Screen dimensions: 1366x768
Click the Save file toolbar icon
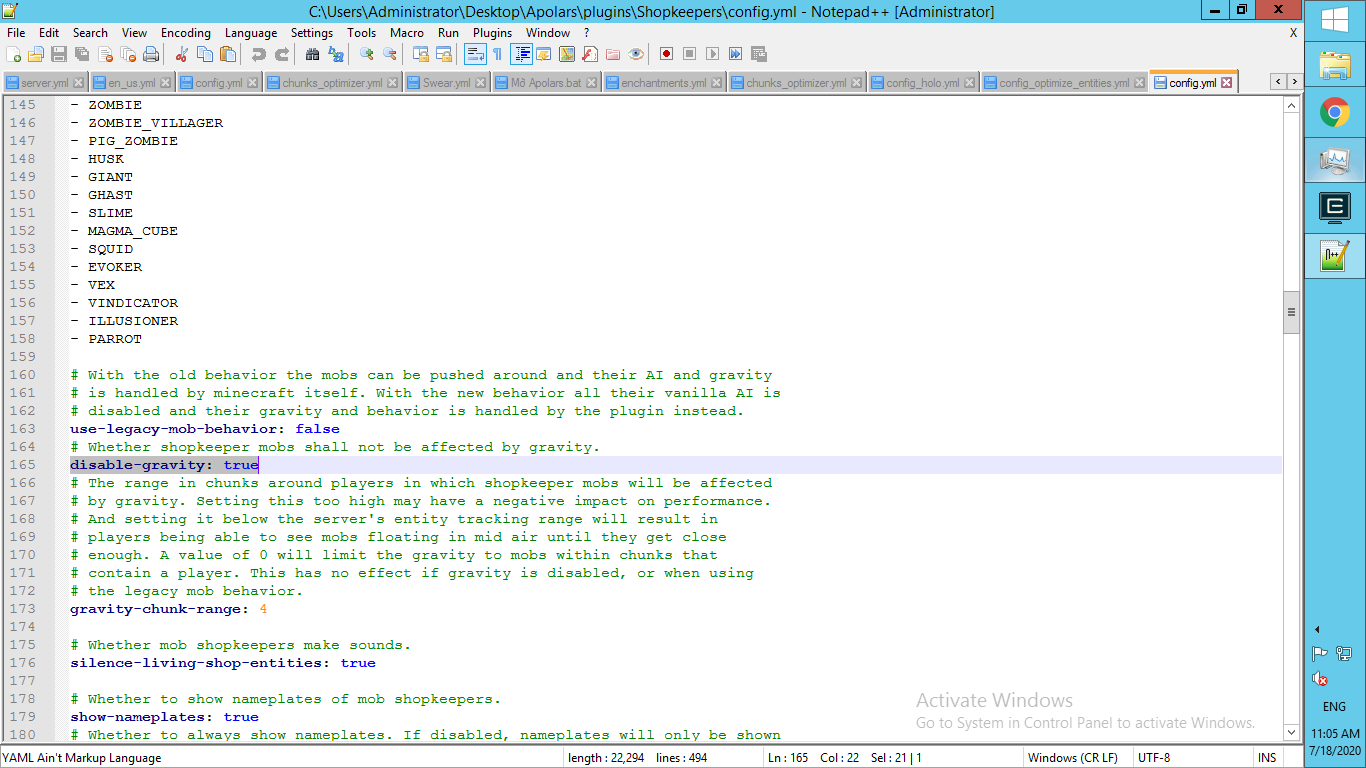coord(58,54)
